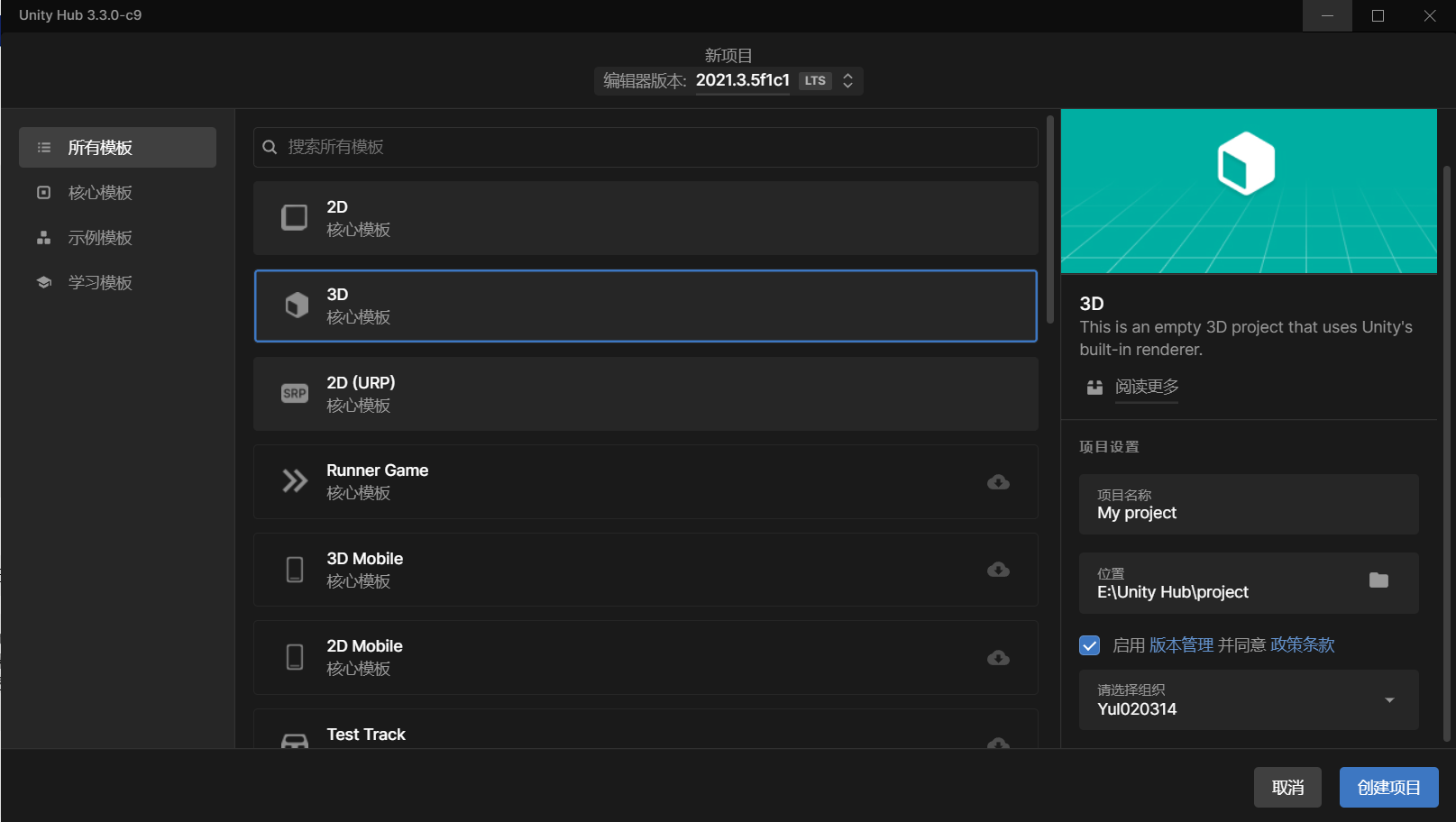
Task: Download the Runner Game template via cloud icon
Action: (x=998, y=482)
